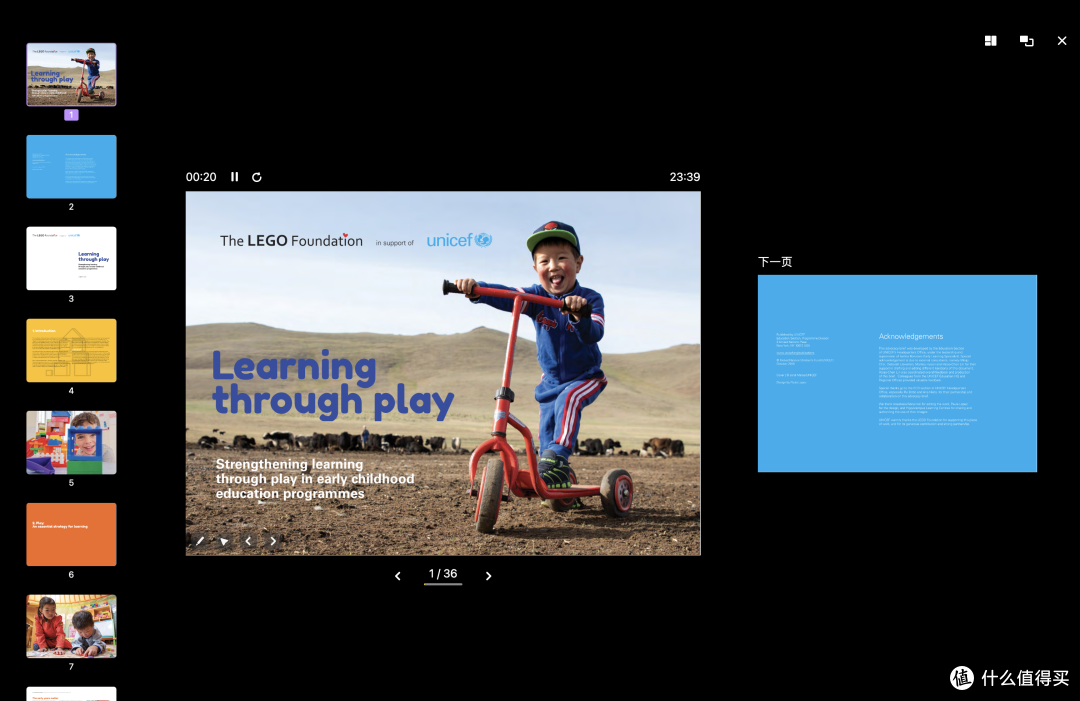Select the yellow slide thumbnail 4
1080x701 pixels.
[72, 350]
